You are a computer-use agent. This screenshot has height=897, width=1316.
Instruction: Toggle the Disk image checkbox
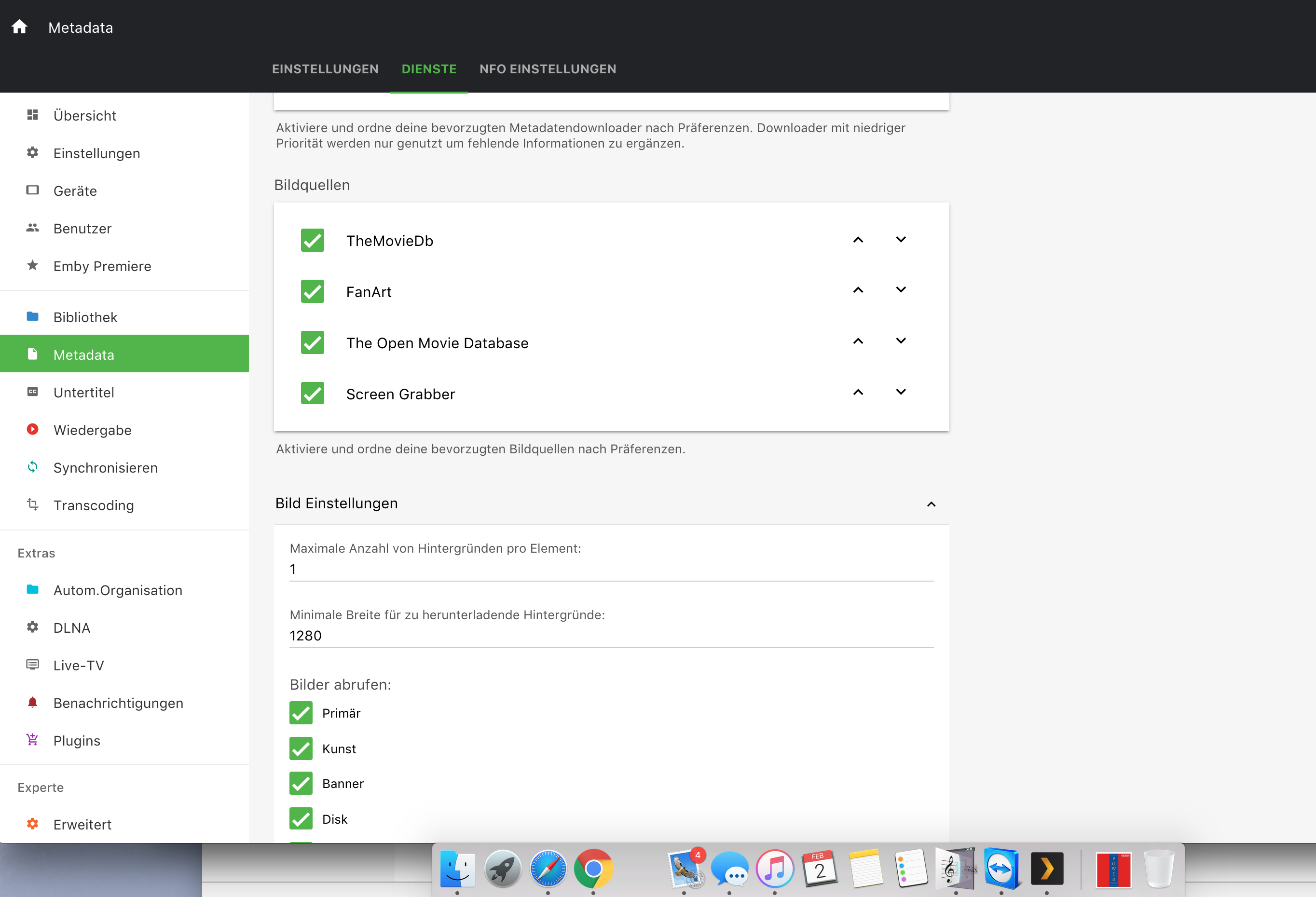pyautogui.click(x=301, y=818)
